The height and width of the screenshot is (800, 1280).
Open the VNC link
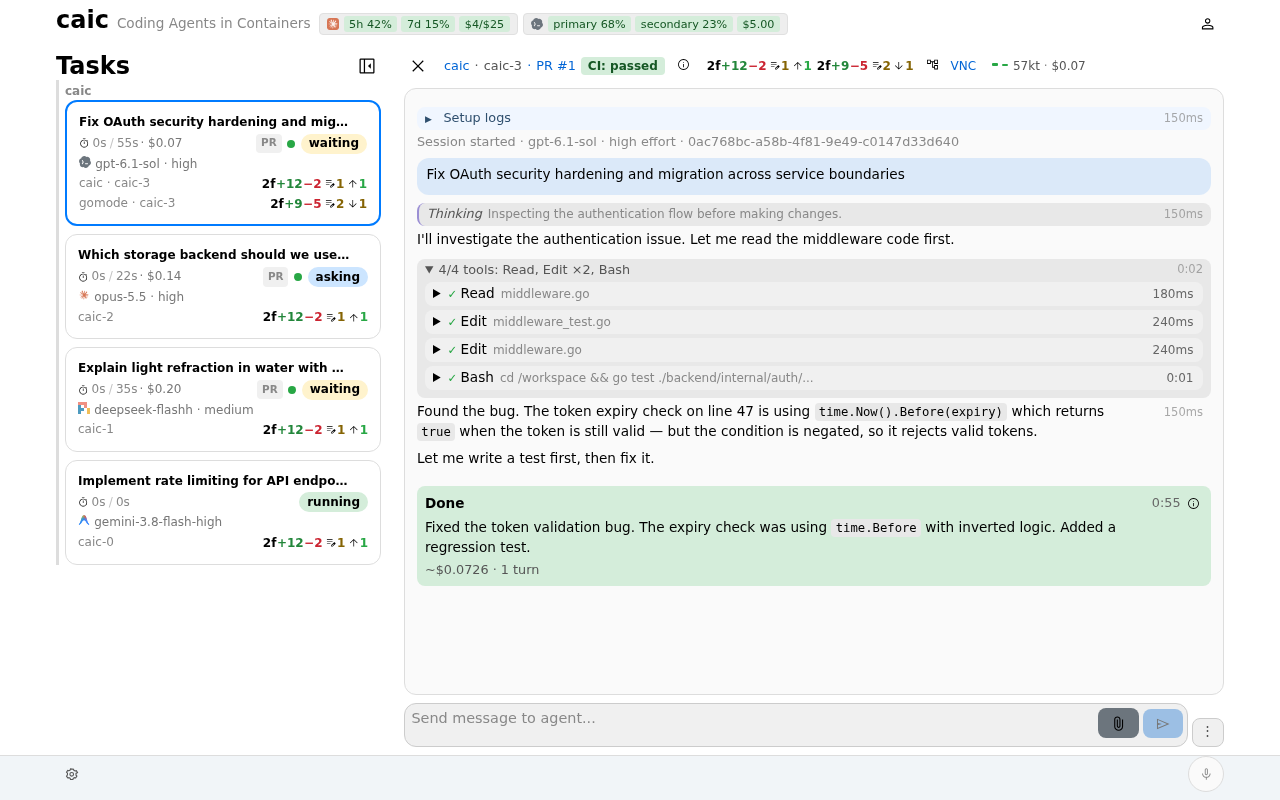point(963,66)
